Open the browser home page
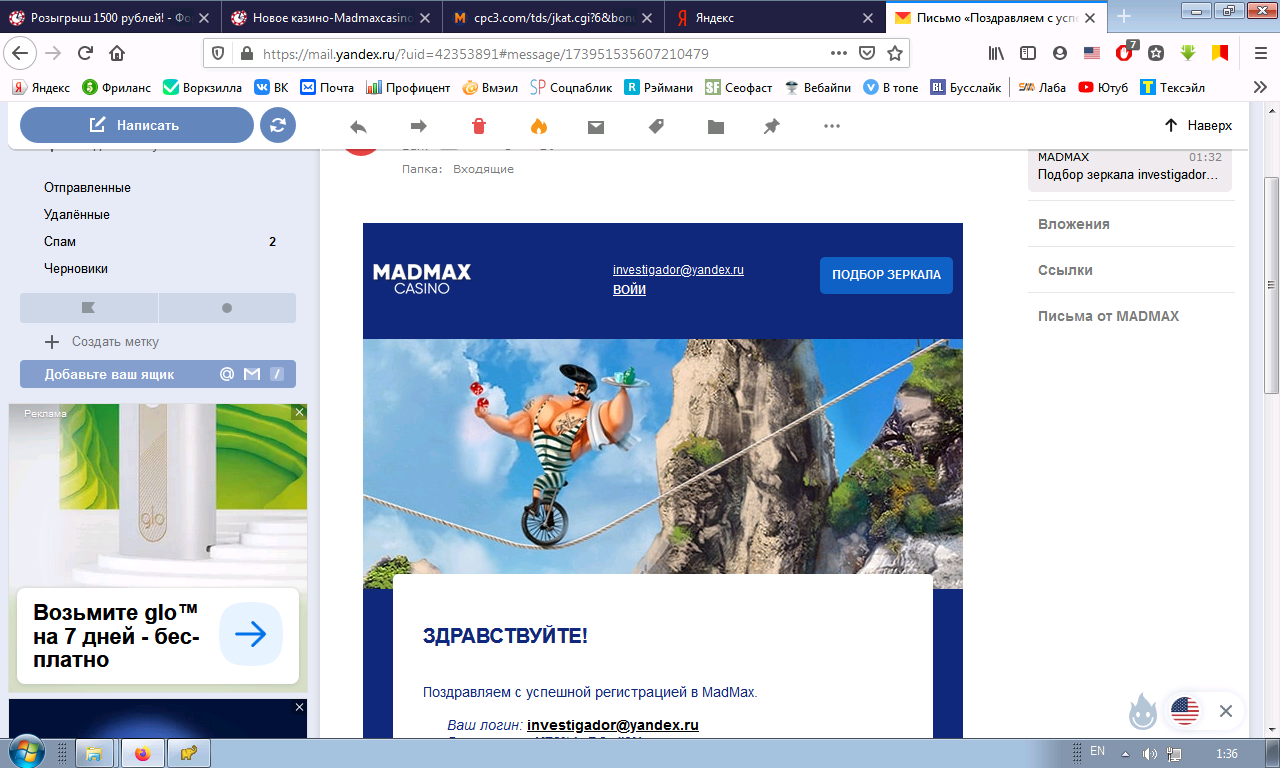Viewport: 1280px width, 768px height. pyautogui.click(x=117, y=53)
